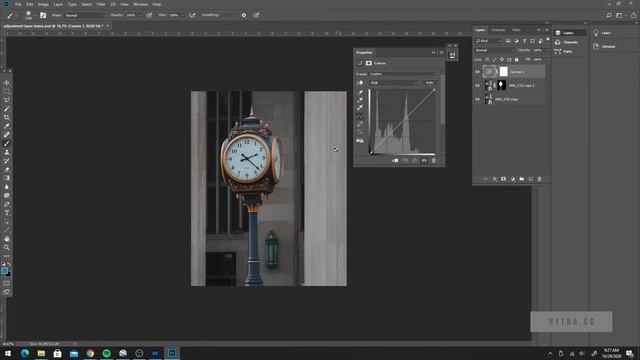
Task: Switch to the Channels tab in Layers panel
Action: click(498, 30)
